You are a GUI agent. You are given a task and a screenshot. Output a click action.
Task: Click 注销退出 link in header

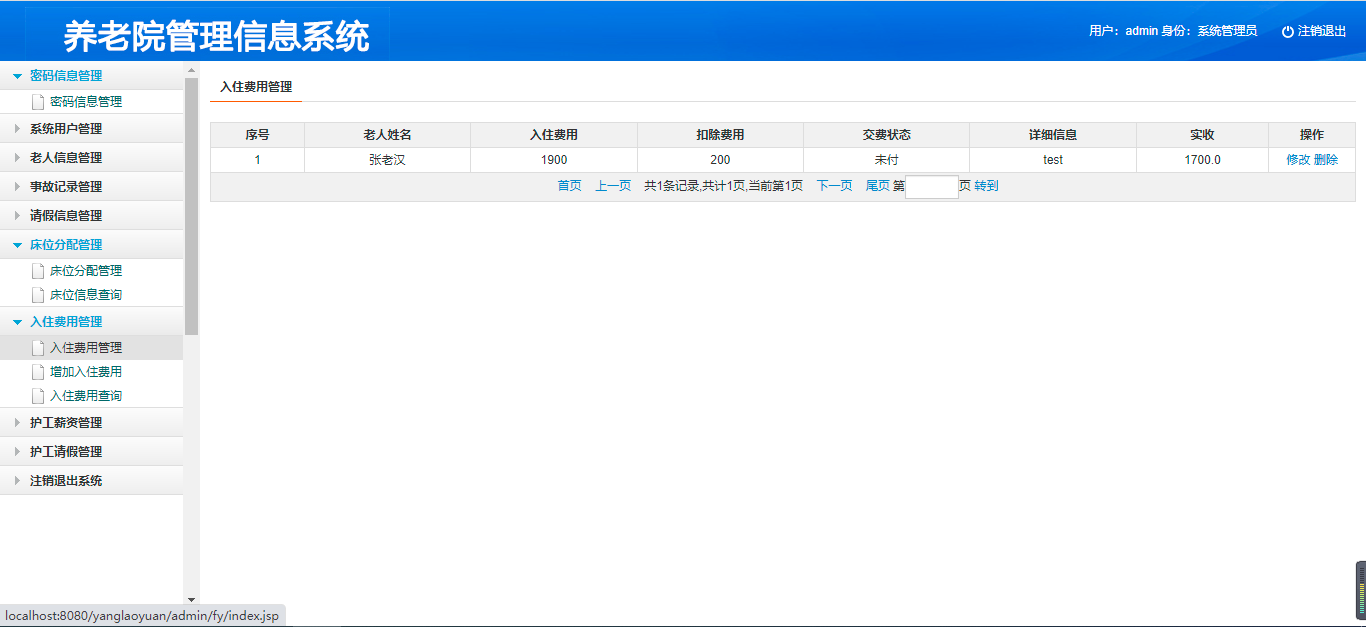click(1322, 31)
